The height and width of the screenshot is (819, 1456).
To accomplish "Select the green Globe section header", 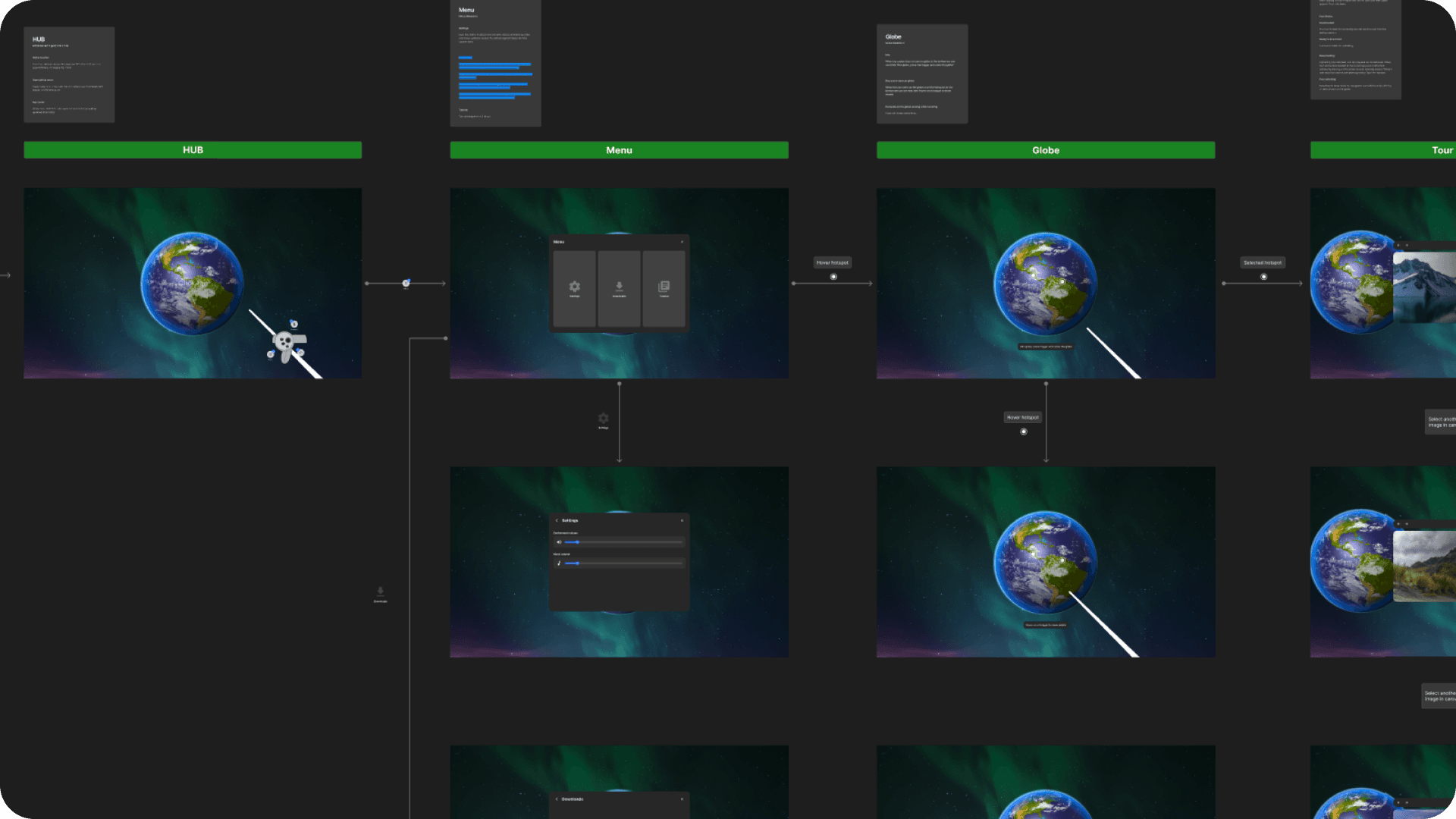I will [1046, 150].
